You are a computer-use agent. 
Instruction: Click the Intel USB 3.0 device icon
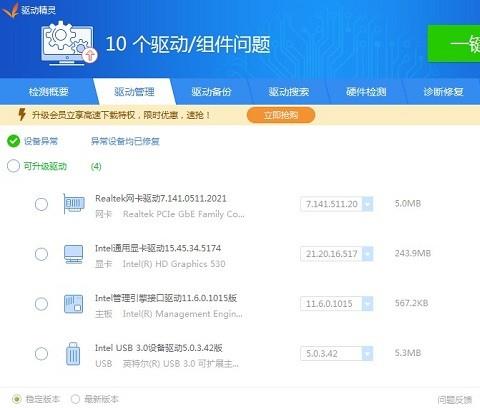tap(73, 354)
